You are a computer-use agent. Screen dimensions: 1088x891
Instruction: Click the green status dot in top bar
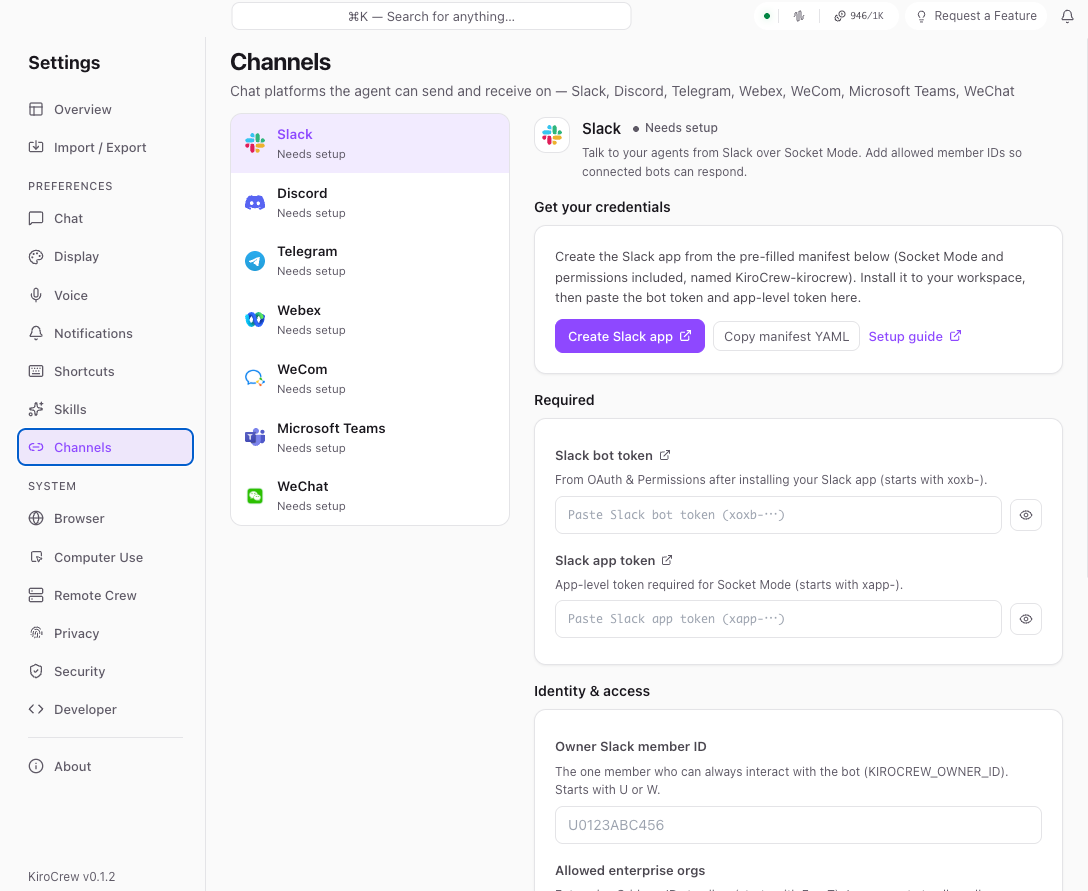[x=767, y=16]
